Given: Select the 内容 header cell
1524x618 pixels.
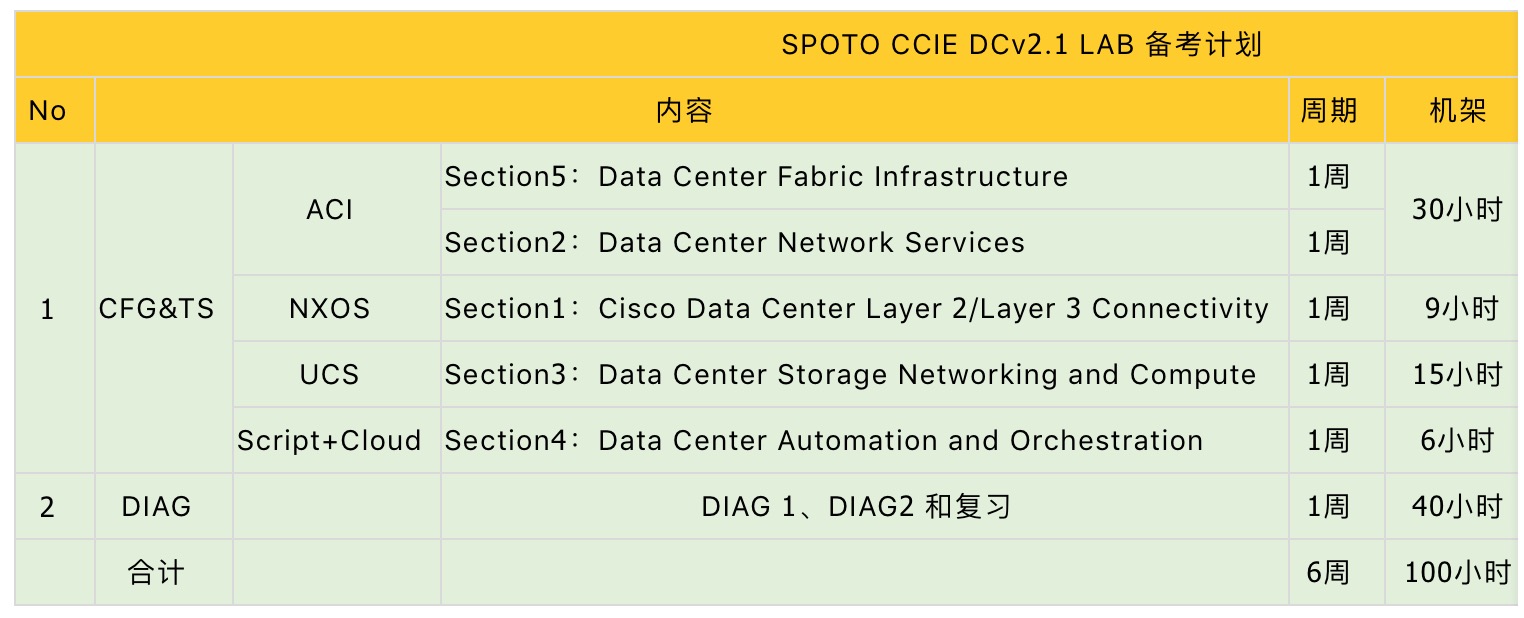Looking at the screenshot, I should (691, 110).
